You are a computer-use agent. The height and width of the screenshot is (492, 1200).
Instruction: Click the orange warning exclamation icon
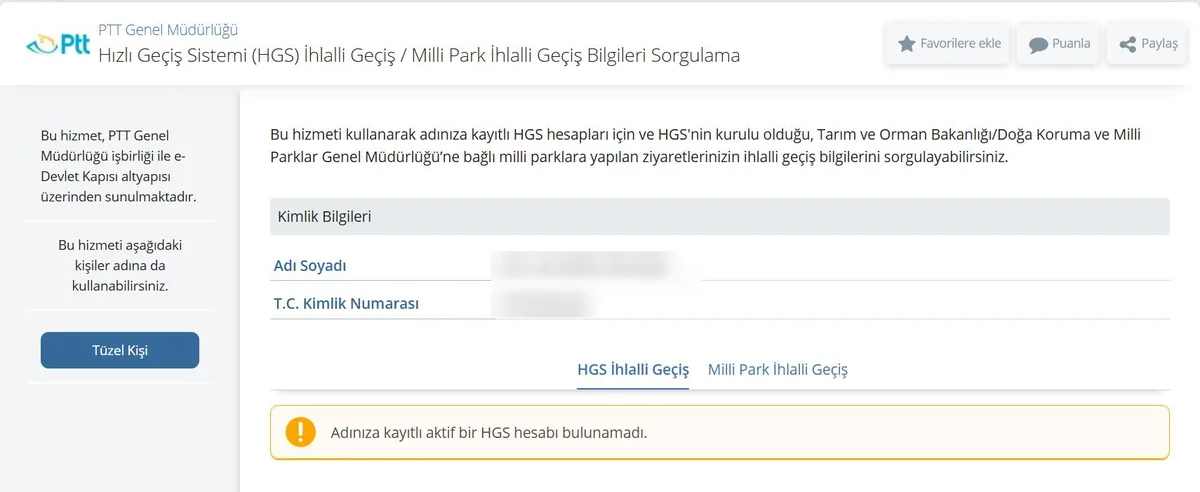[x=300, y=432]
